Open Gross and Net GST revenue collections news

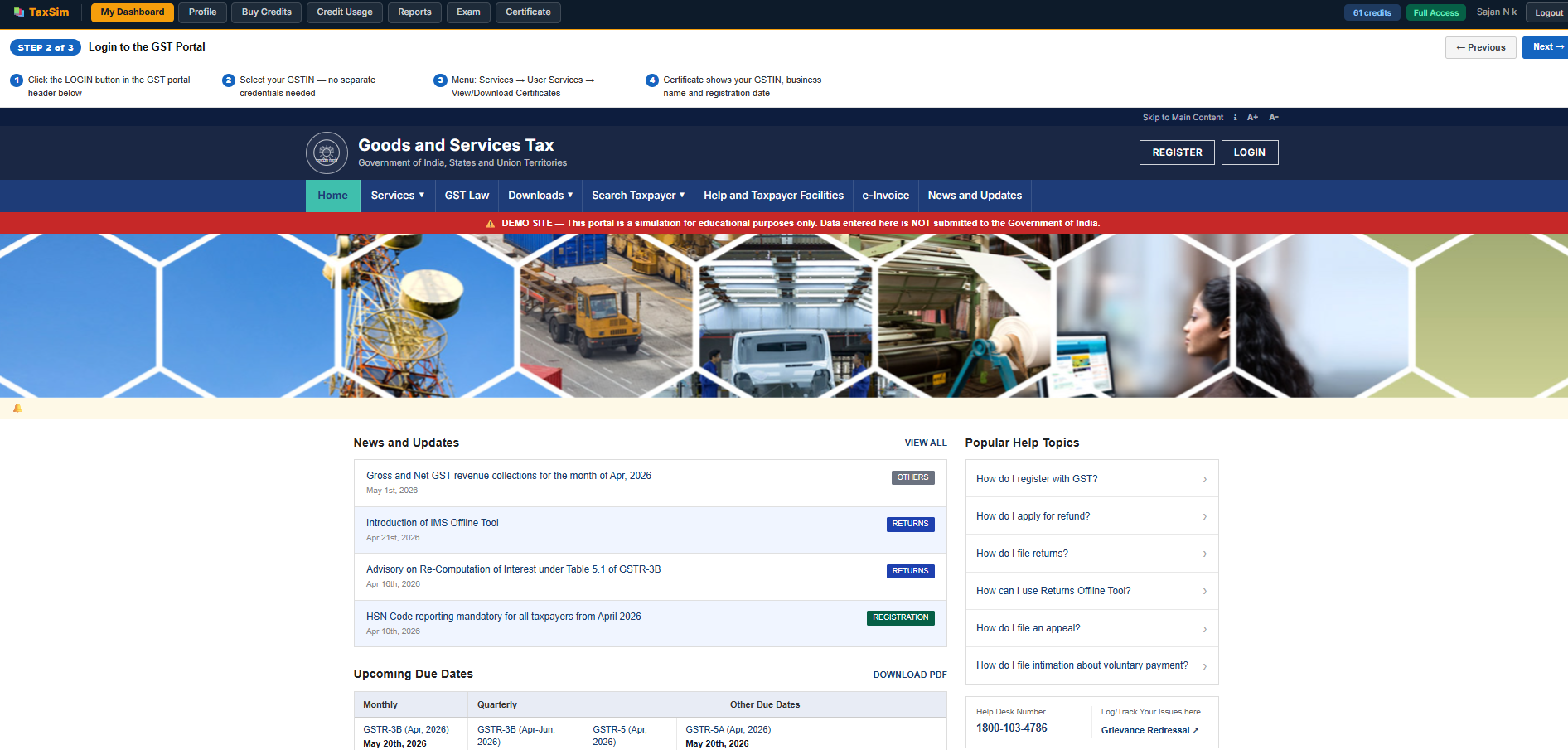509,476
